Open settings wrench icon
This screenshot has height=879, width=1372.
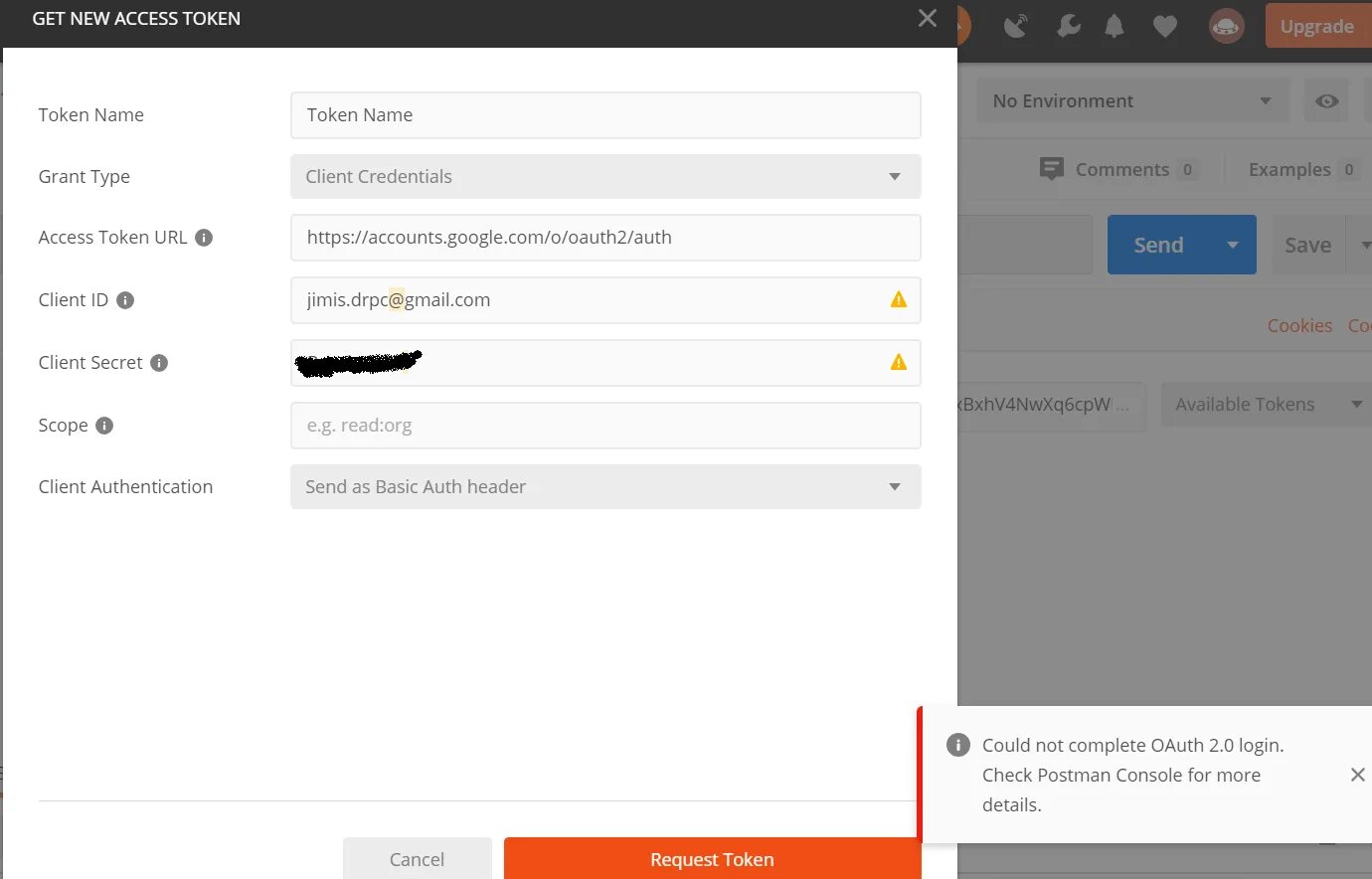tap(1069, 26)
